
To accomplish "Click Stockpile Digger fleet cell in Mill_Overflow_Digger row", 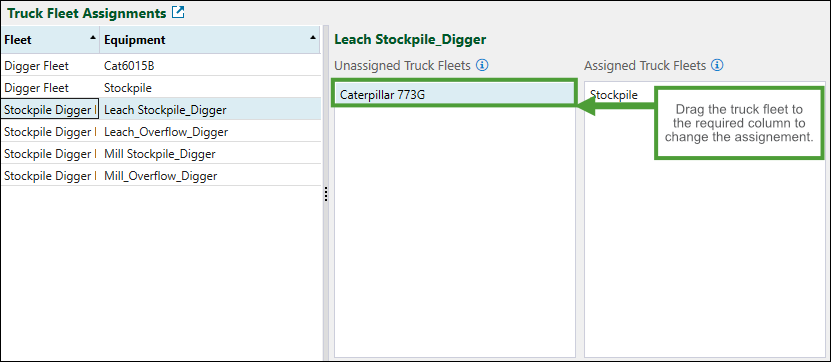I will coord(50,175).
